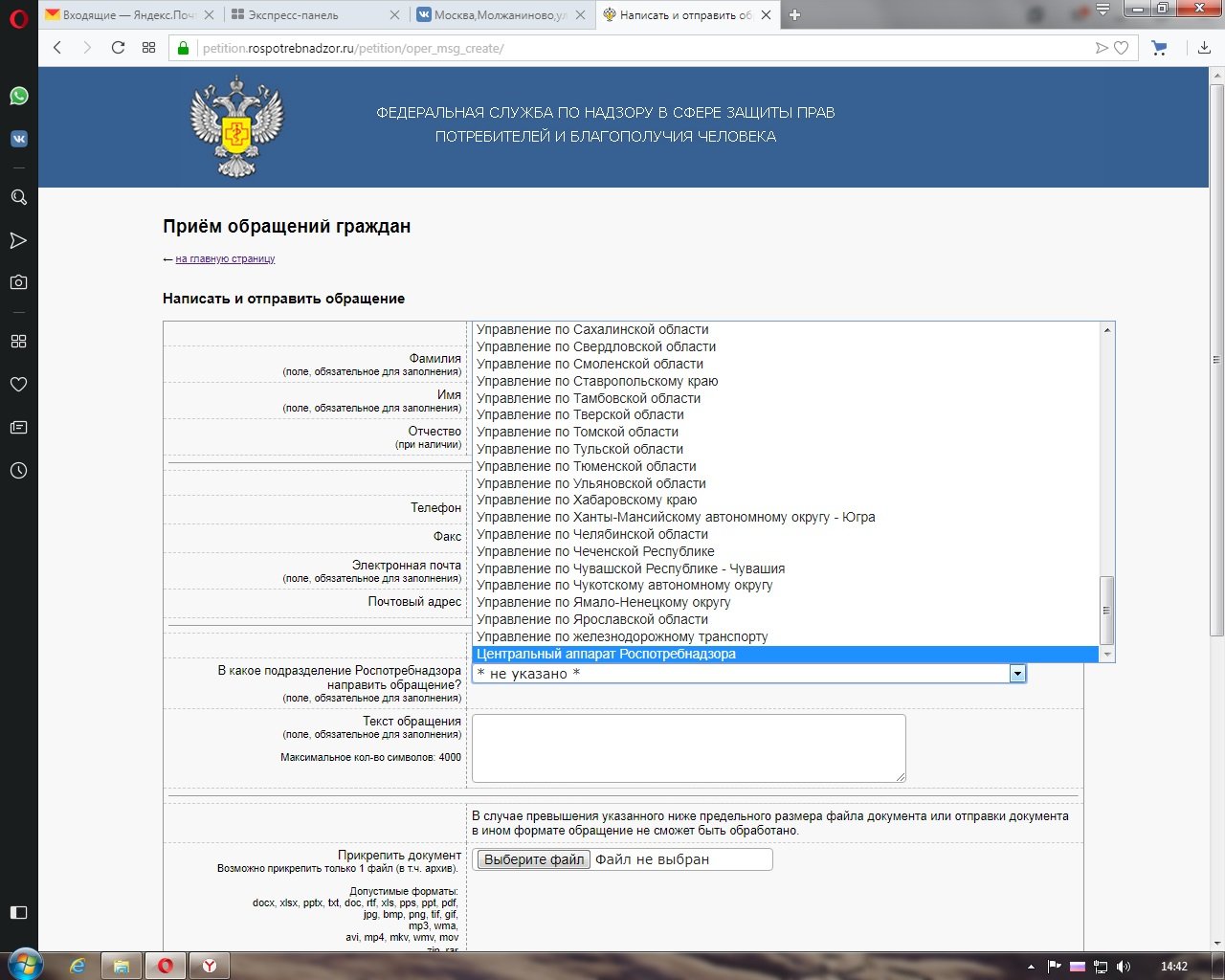Viewport: 1225px width, 980px height.
Task: Open WhatsApp from the Opera sidebar
Action: (18, 96)
